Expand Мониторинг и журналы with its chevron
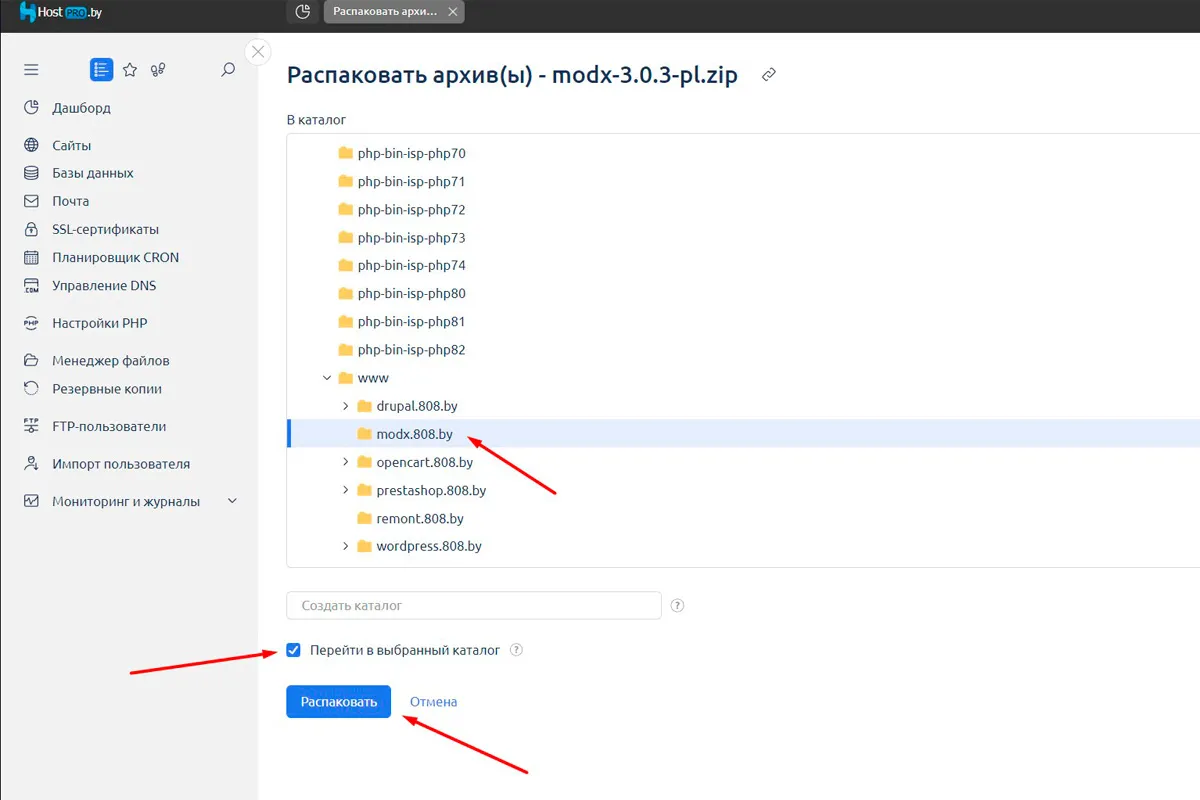The height and width of the screenshot is (800, 1200). click(x=233, y=501)
